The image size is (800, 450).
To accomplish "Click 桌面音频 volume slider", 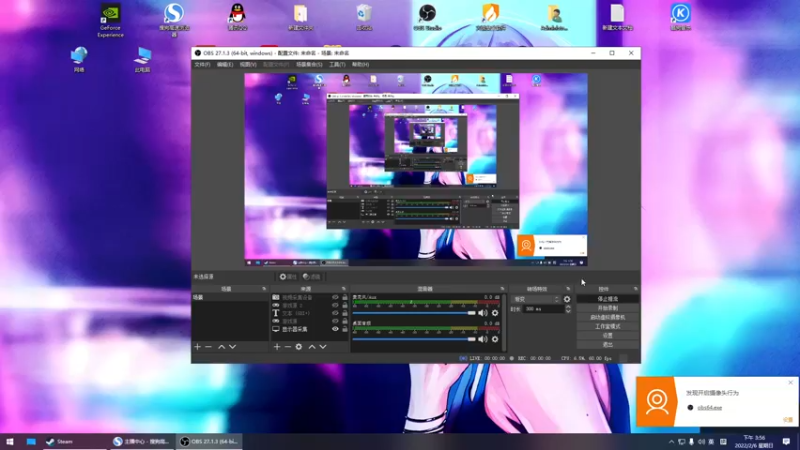I will point(414,339).
